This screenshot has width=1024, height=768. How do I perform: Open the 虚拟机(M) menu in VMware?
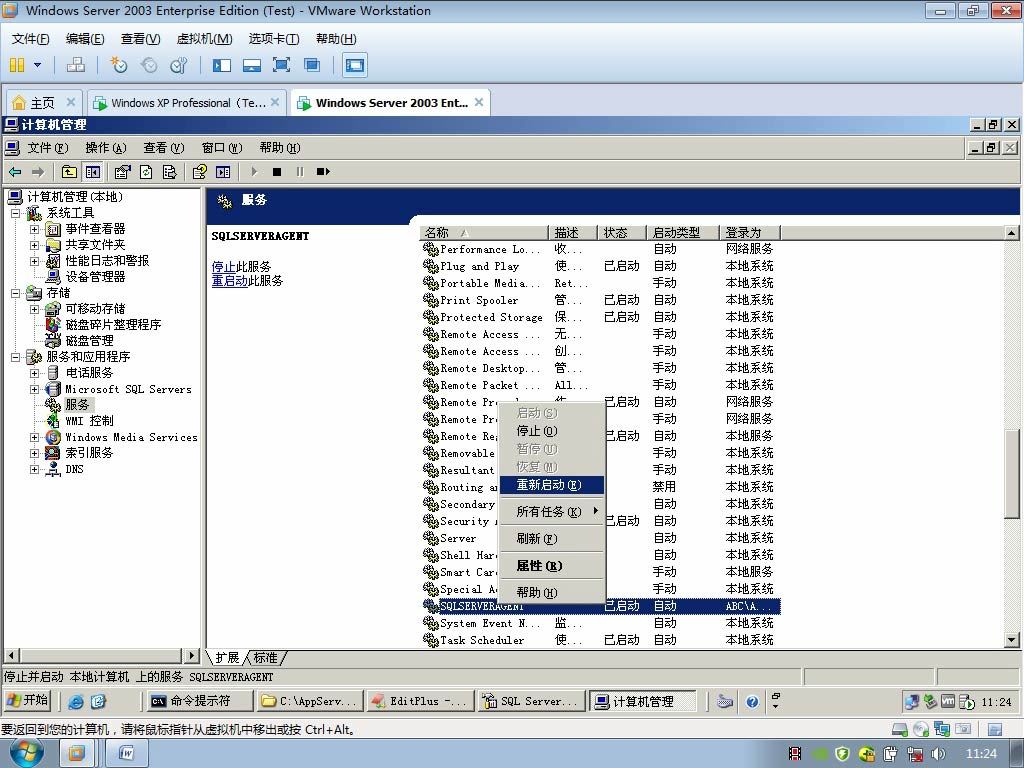pos(204,39)
